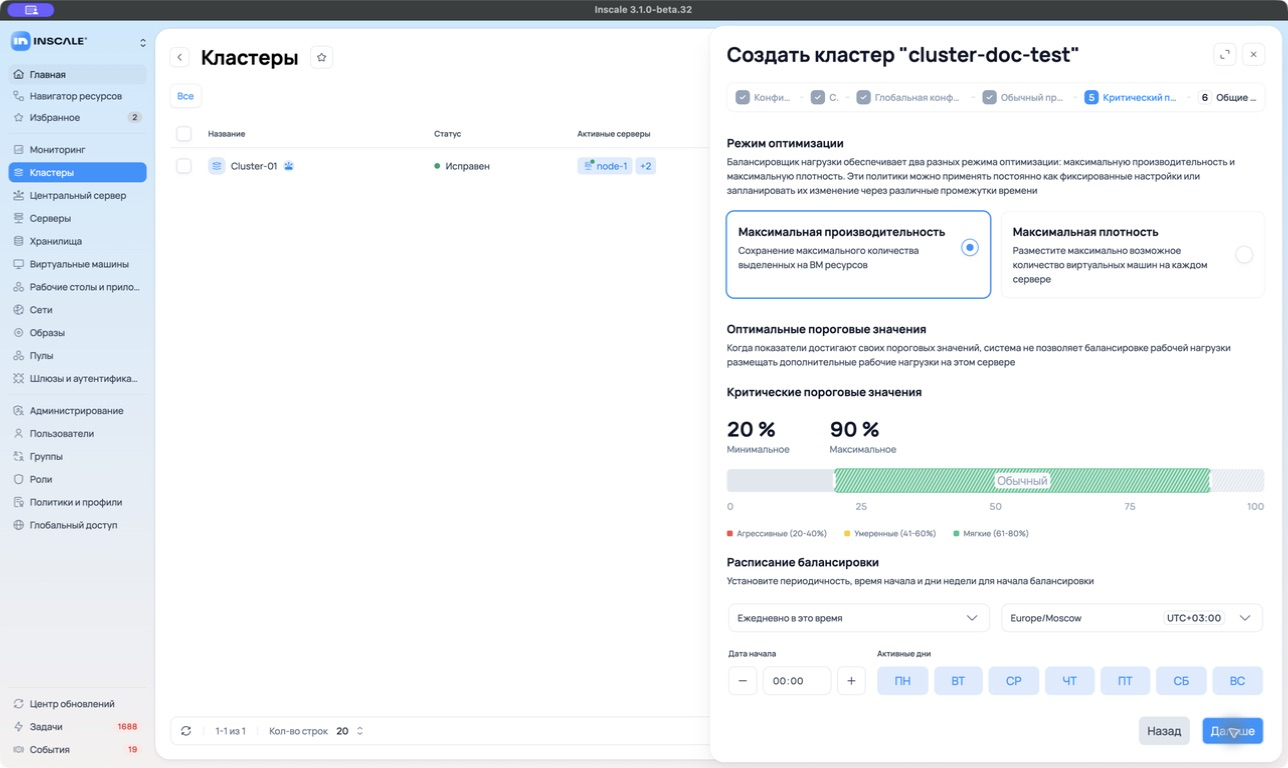Viewport: 1288px width, 768px height.
Task: Select the Все filter tab
Action: pos(185,96)
